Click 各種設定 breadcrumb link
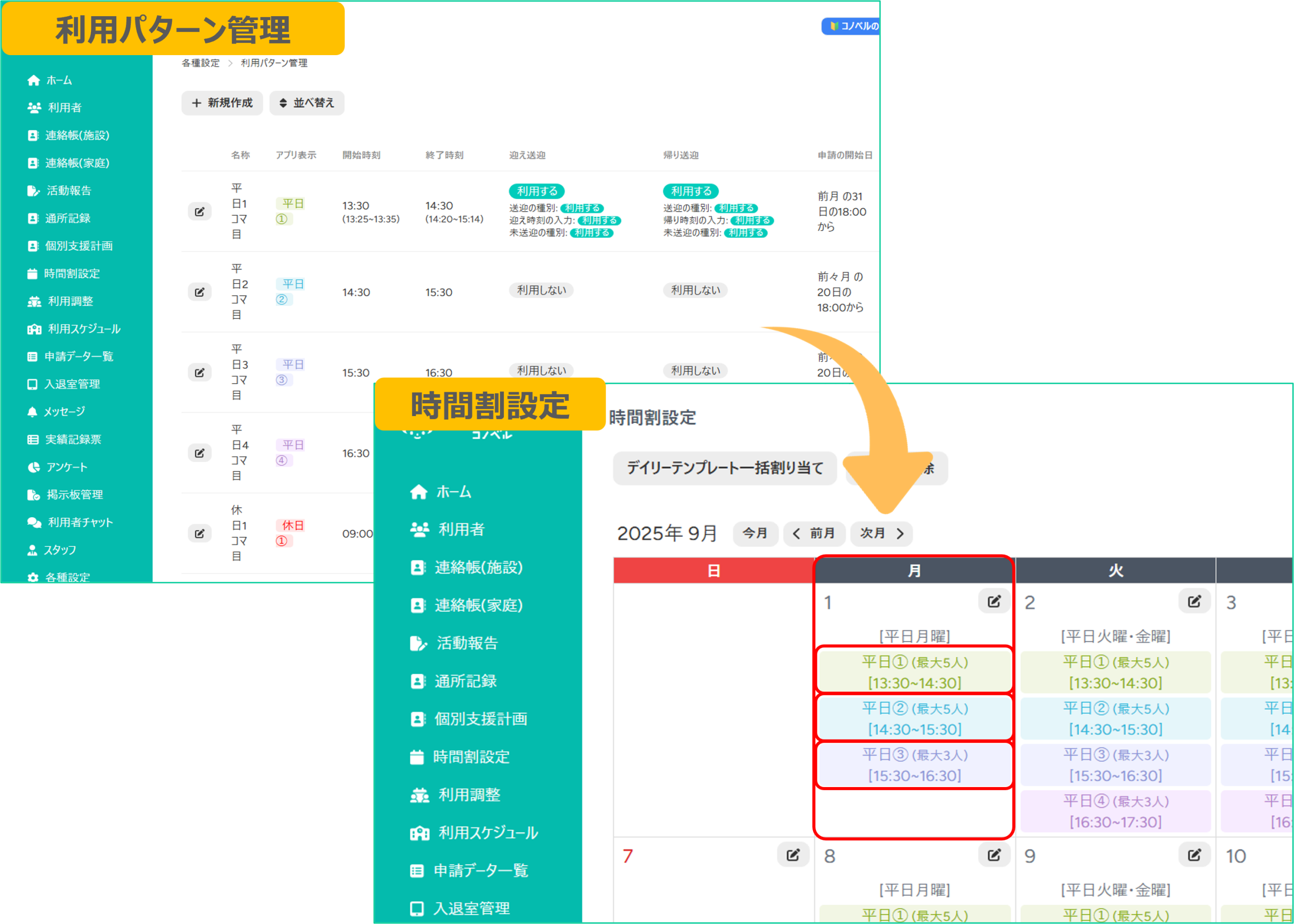The image size is (1294, 924). point(200,63)
